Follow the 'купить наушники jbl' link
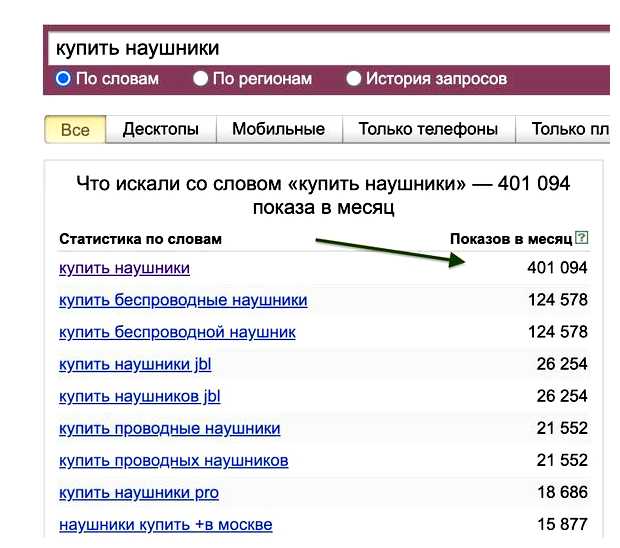The image size is (620, 548). click(135, 364)
